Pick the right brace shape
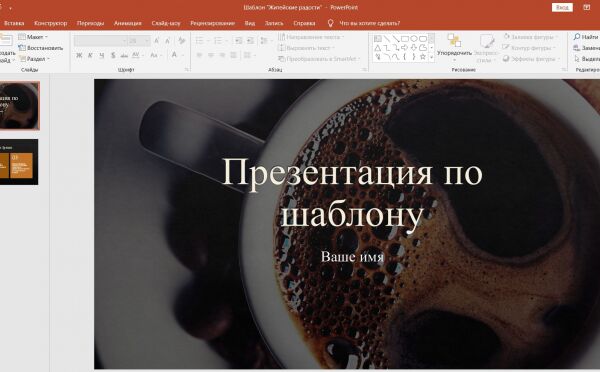Image resolution: width=600 pixels, height=372 pixels. [414, 57]
